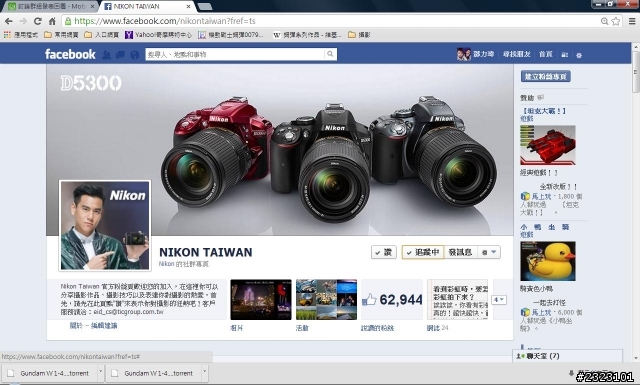The image size is (640, 385).
Task: Click the yellow duck ad title link
Action: 544,227
